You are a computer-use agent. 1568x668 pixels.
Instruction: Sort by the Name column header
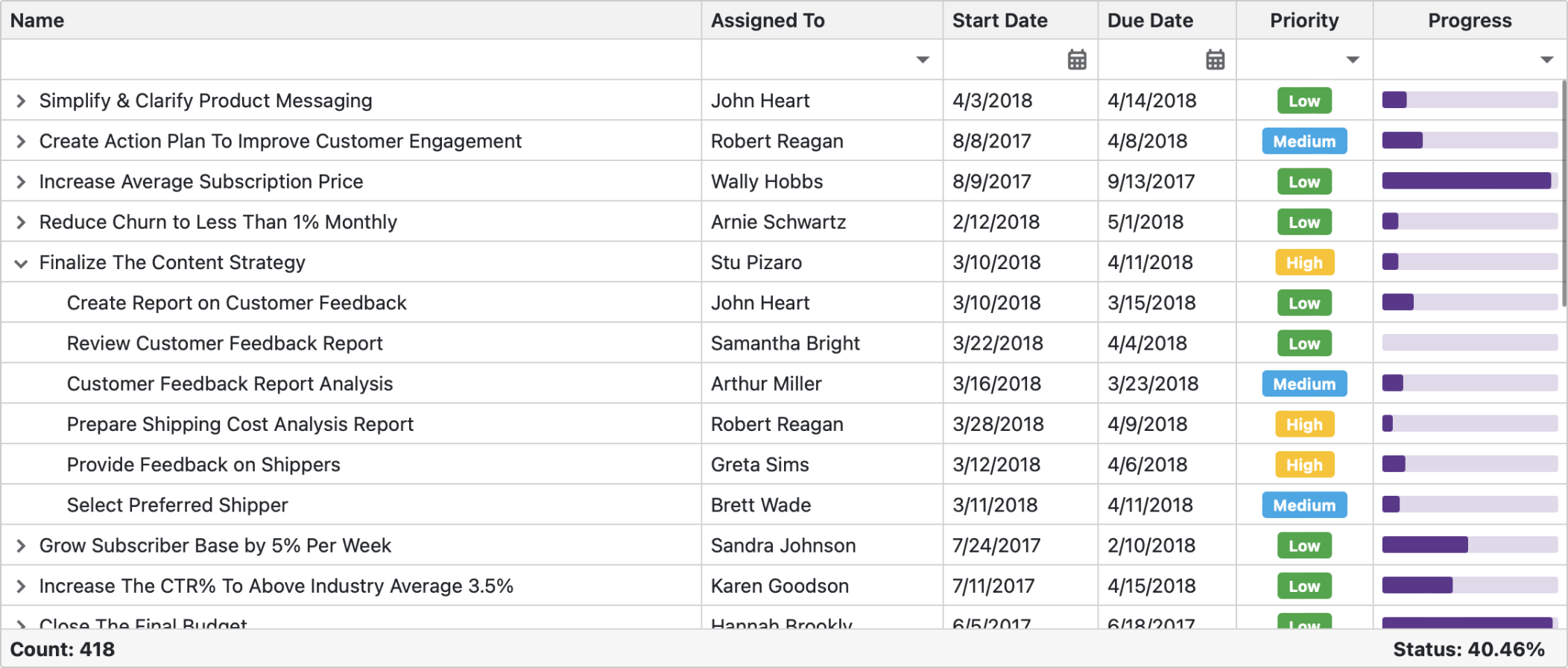(37, 20)
